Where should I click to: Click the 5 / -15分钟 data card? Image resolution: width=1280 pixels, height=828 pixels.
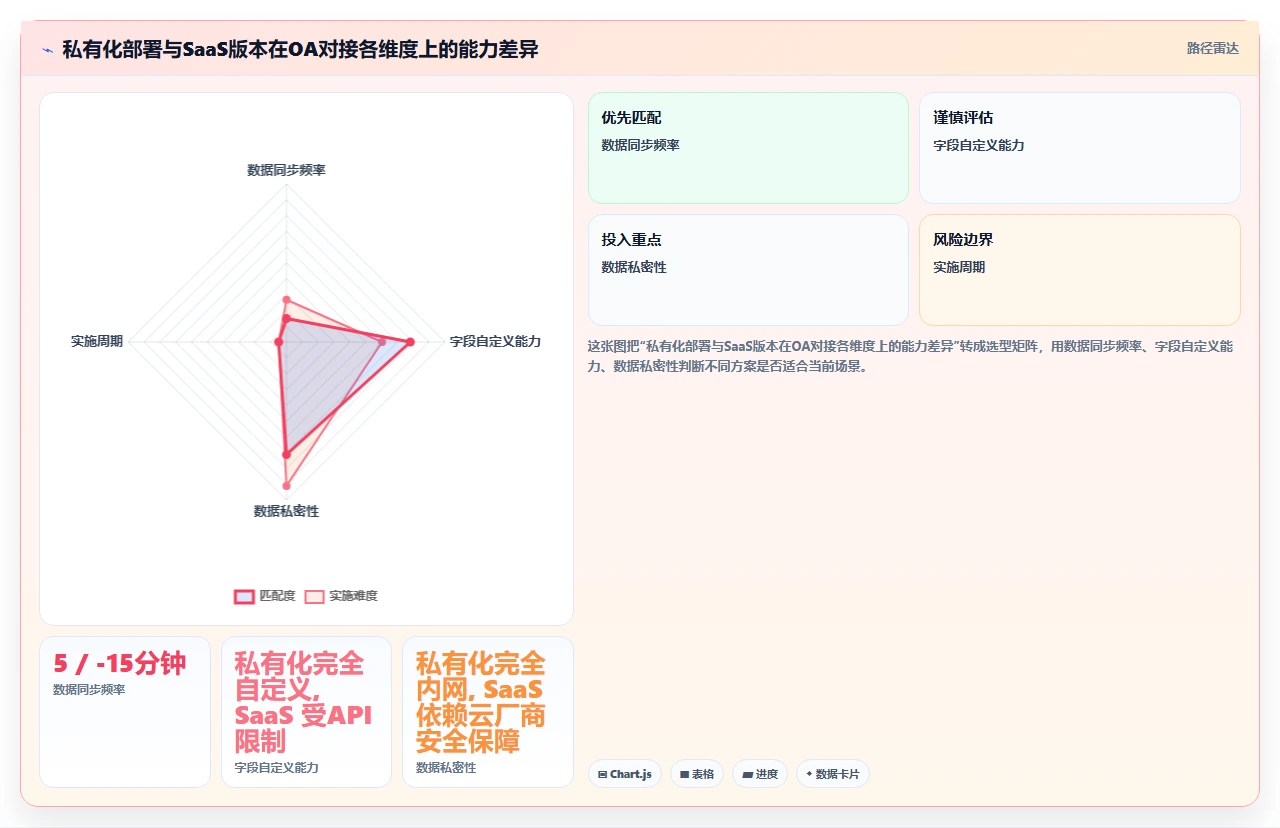[x=125, y=712]
